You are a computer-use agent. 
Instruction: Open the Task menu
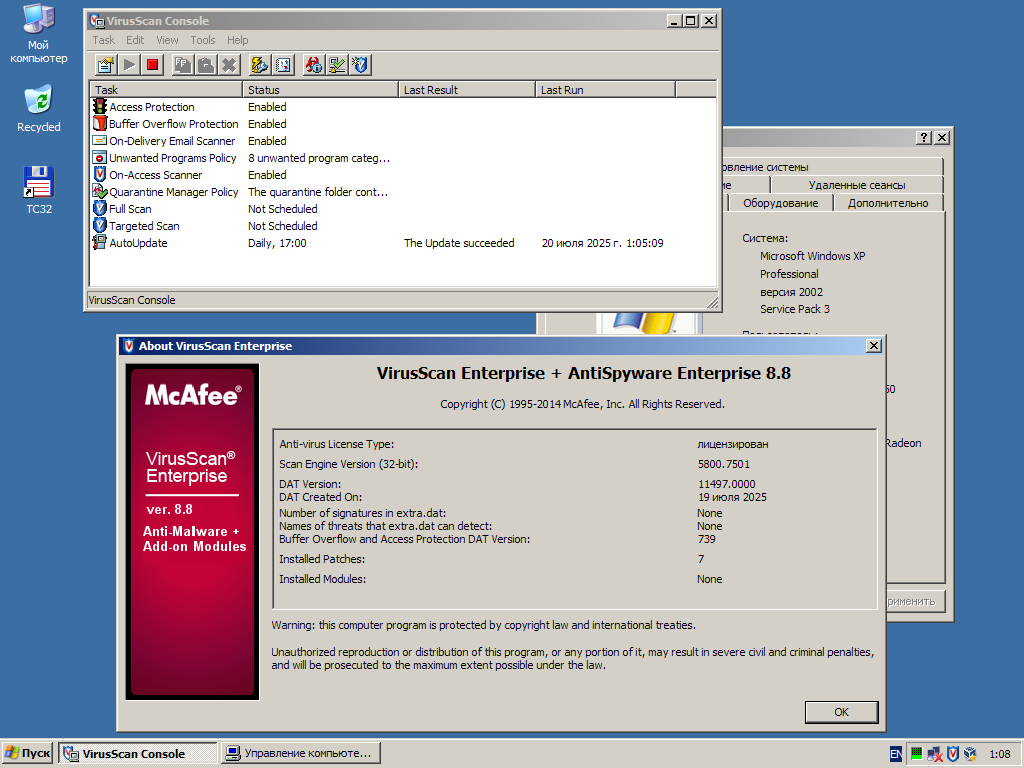[x=103, y=40]
